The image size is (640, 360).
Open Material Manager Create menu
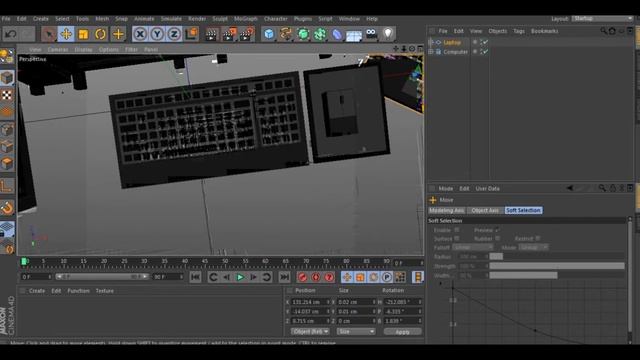tap(37, 291)
